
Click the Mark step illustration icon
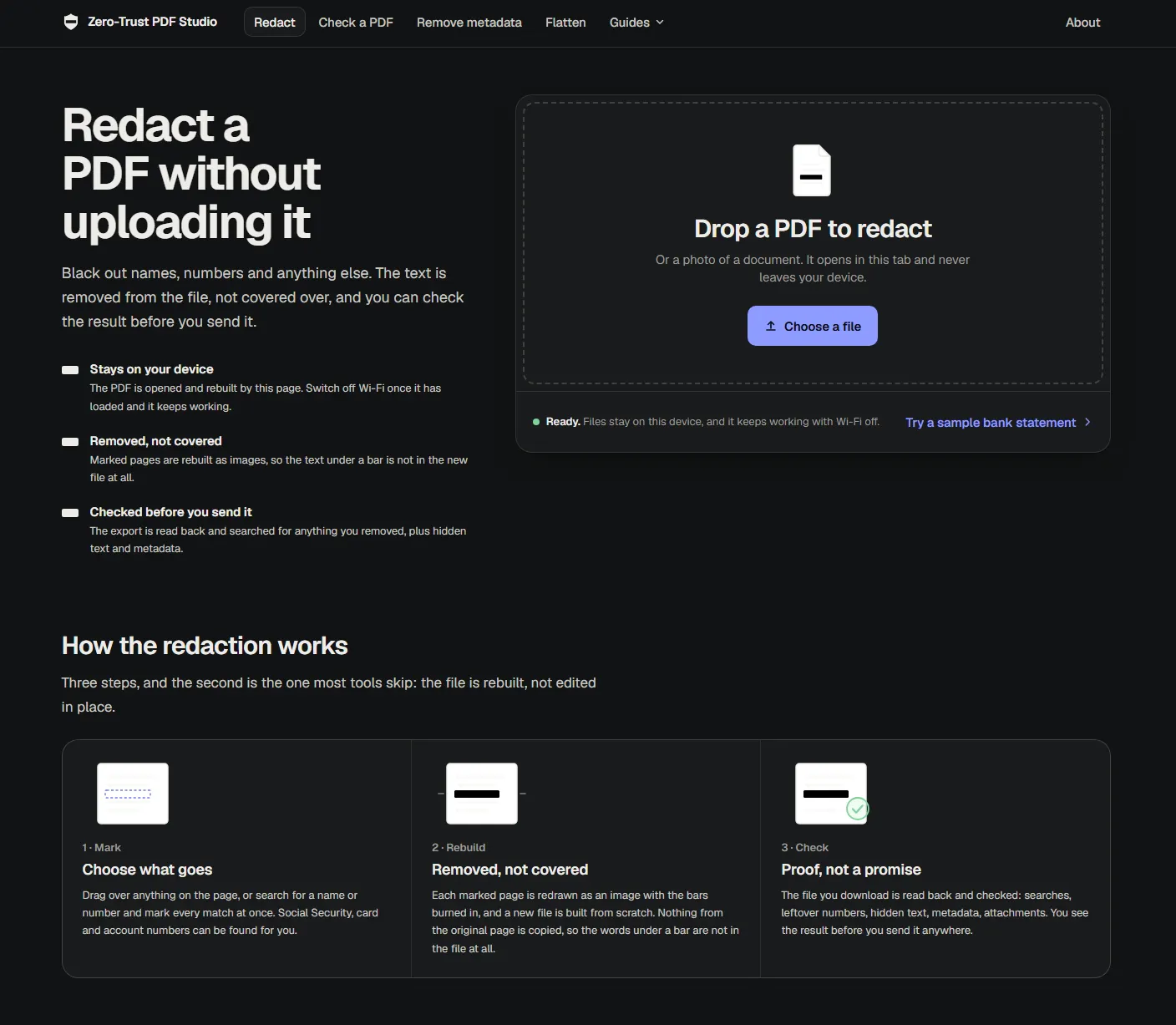coord(133,794)
